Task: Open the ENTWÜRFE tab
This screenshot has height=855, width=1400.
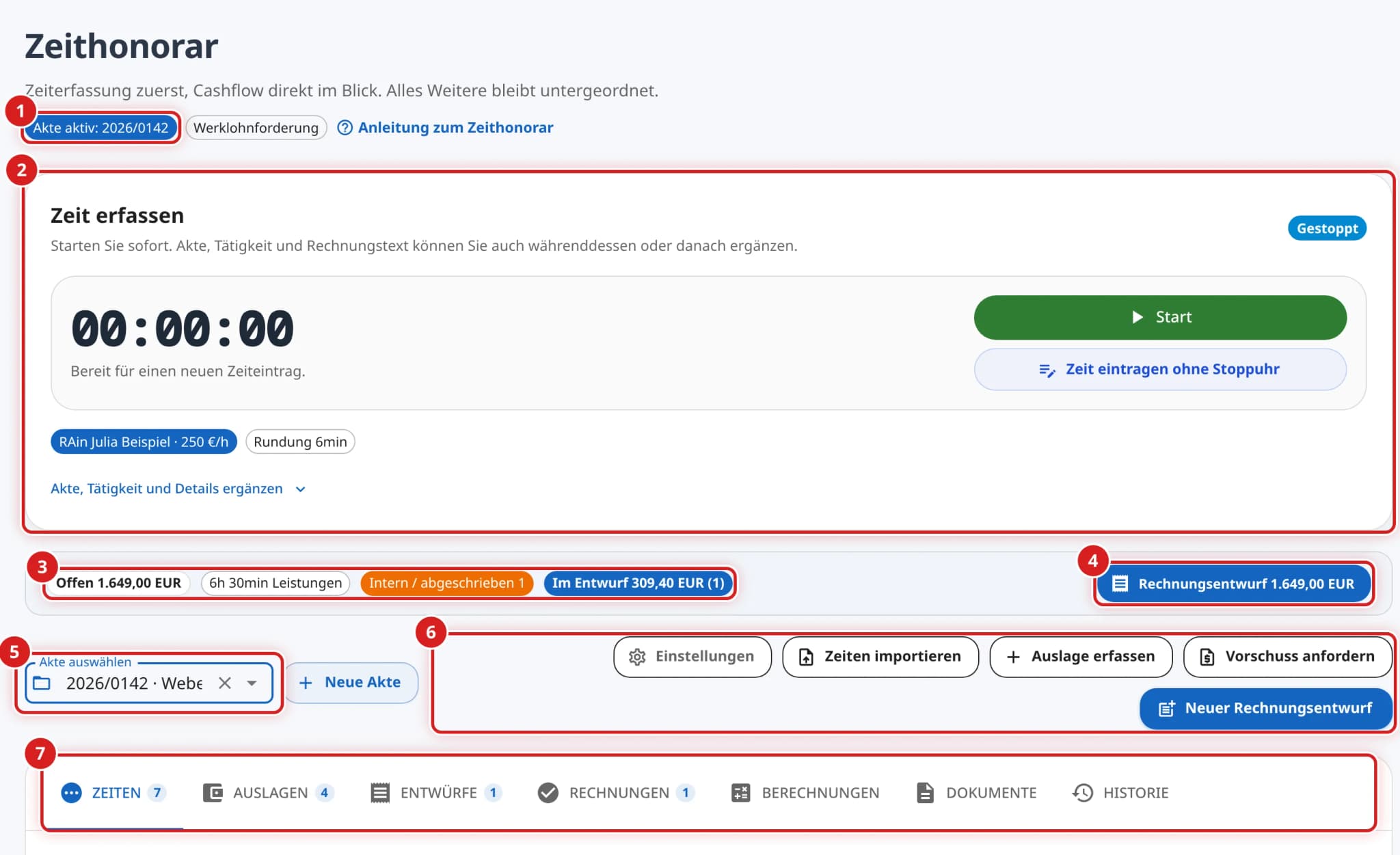Action: 437,793
